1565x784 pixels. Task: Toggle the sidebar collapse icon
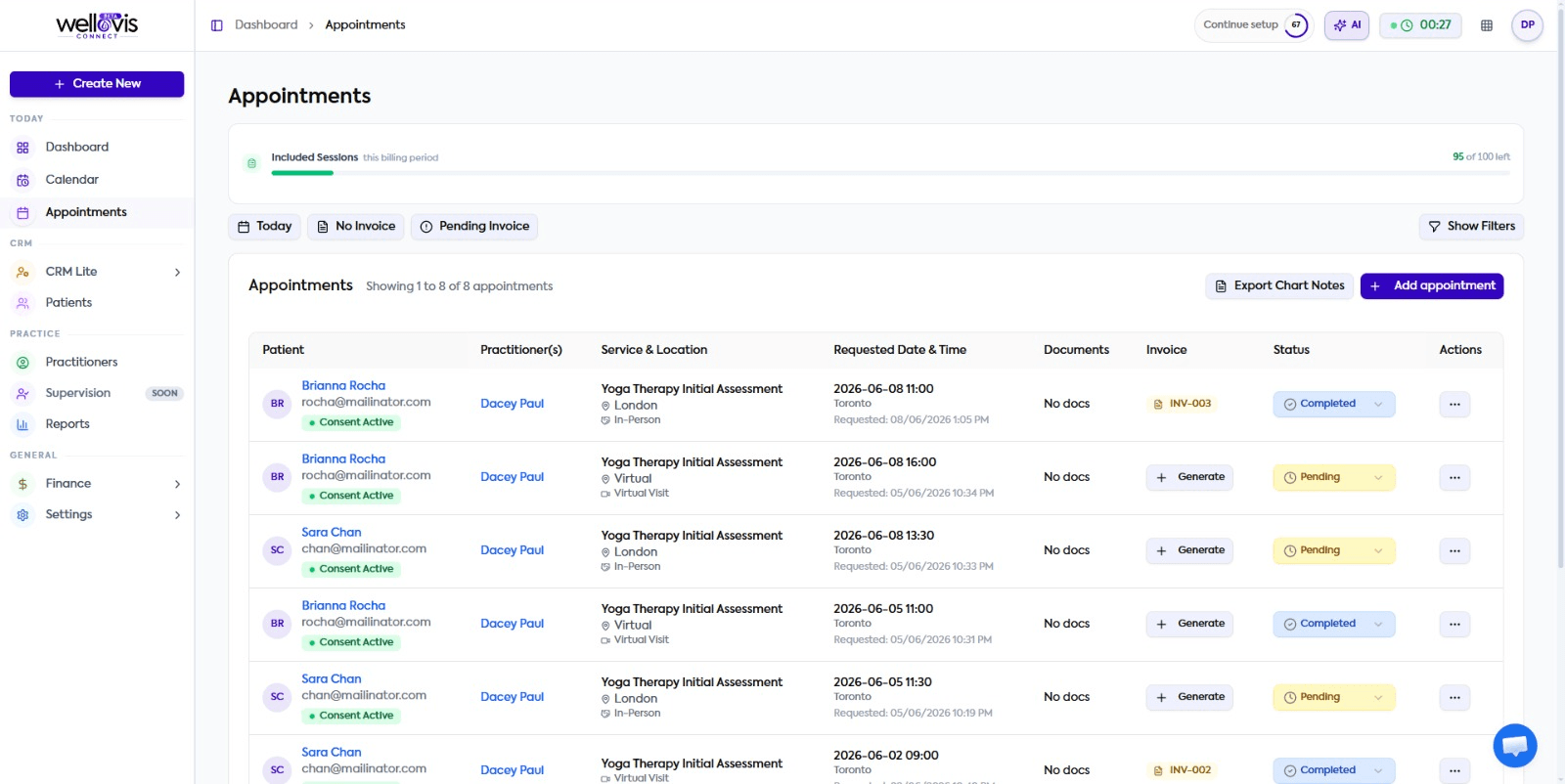(x=217, y=25)
